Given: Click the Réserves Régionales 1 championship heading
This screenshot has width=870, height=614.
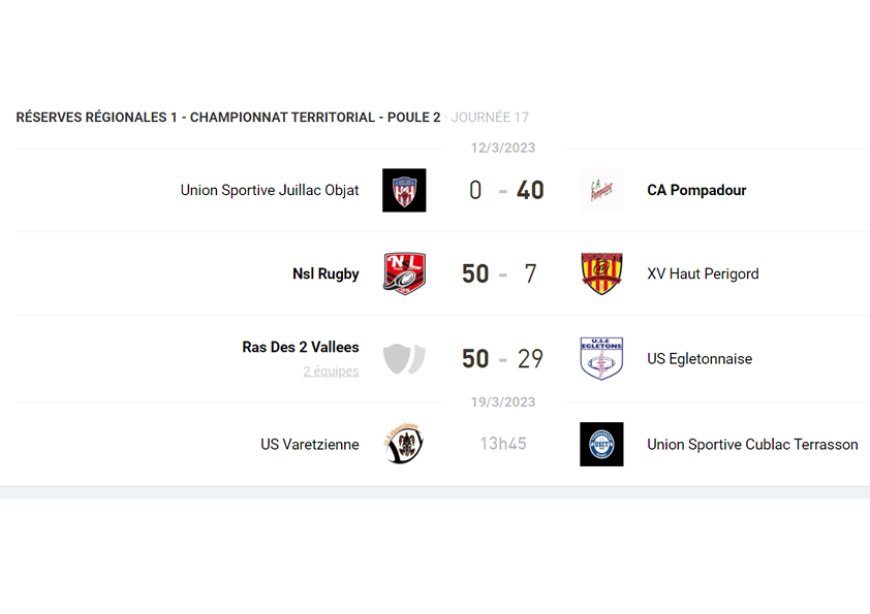Looking at the screenshot, I should pyautogui.click(x=228, y=117).
